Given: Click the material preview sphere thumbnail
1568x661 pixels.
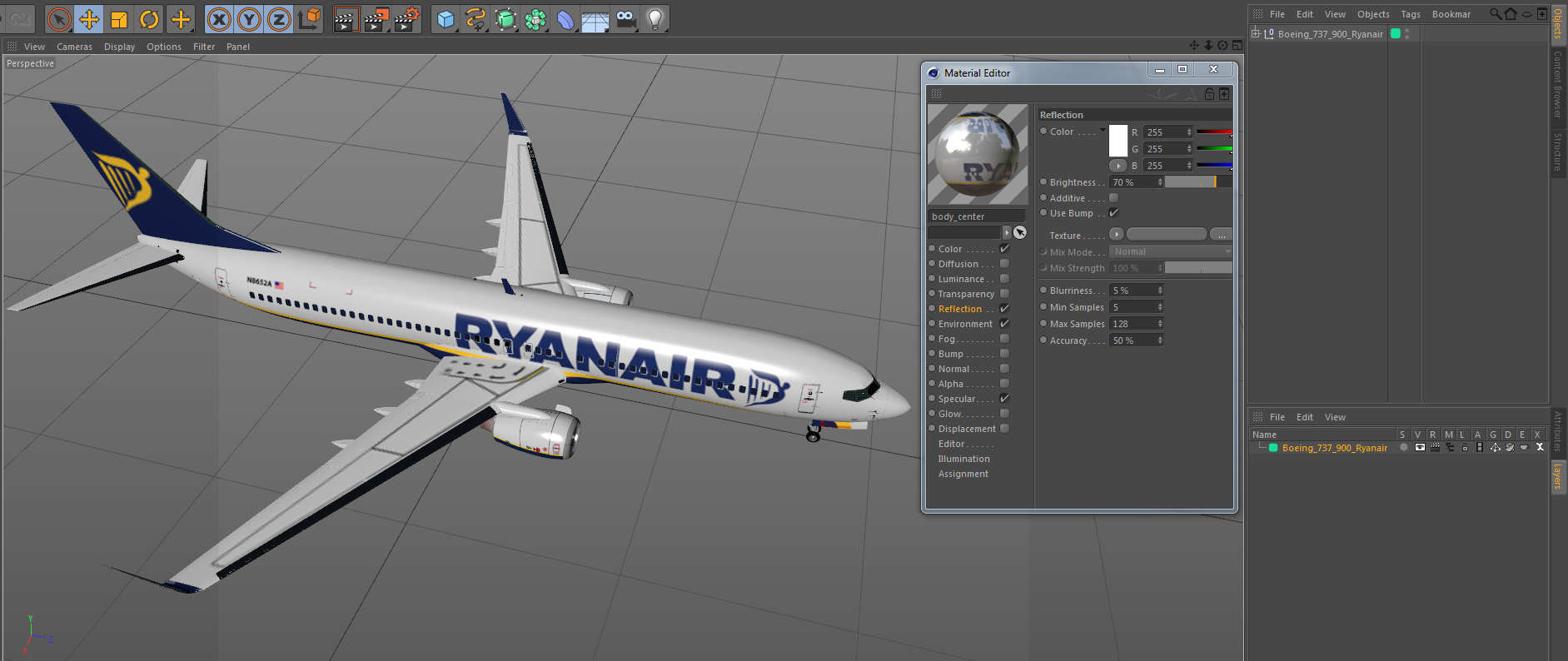Looking at the screenshot, I should [x=978, y=154].
